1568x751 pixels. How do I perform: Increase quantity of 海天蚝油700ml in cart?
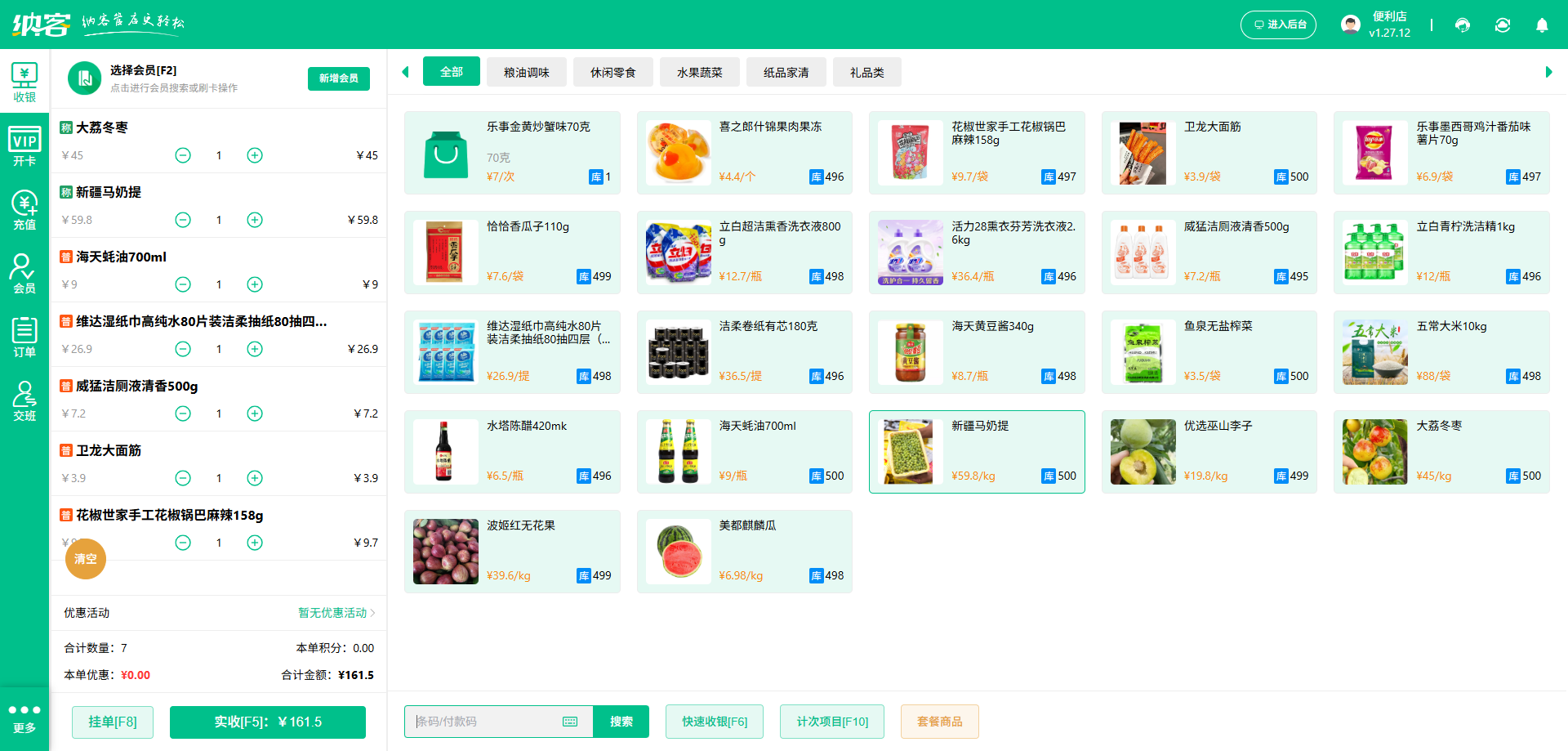pyautogui.click(x=254, y=284)
